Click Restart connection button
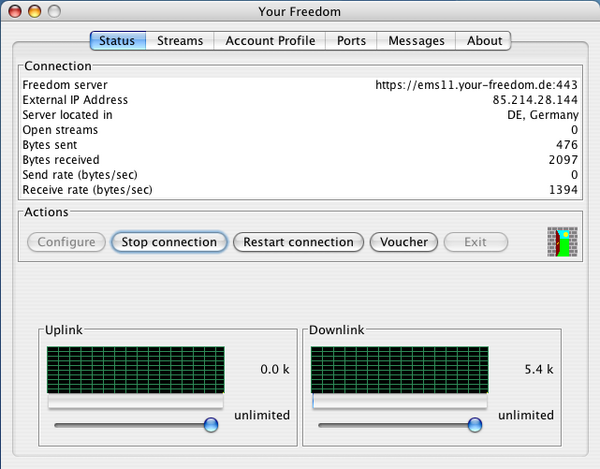Image resolution: width=600 pixels, height=469 pixels. coord(298,242)
